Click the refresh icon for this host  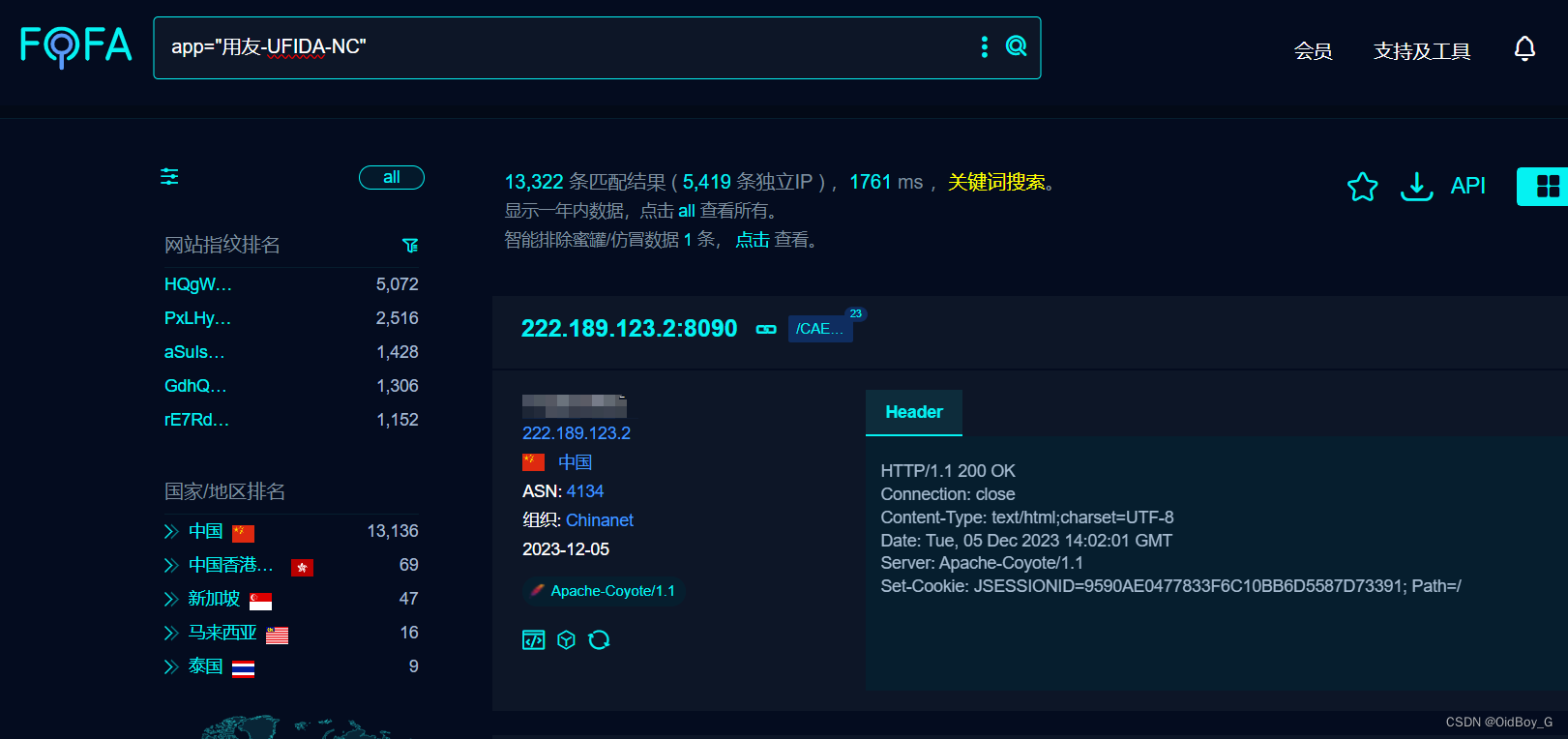click(599, 639)
